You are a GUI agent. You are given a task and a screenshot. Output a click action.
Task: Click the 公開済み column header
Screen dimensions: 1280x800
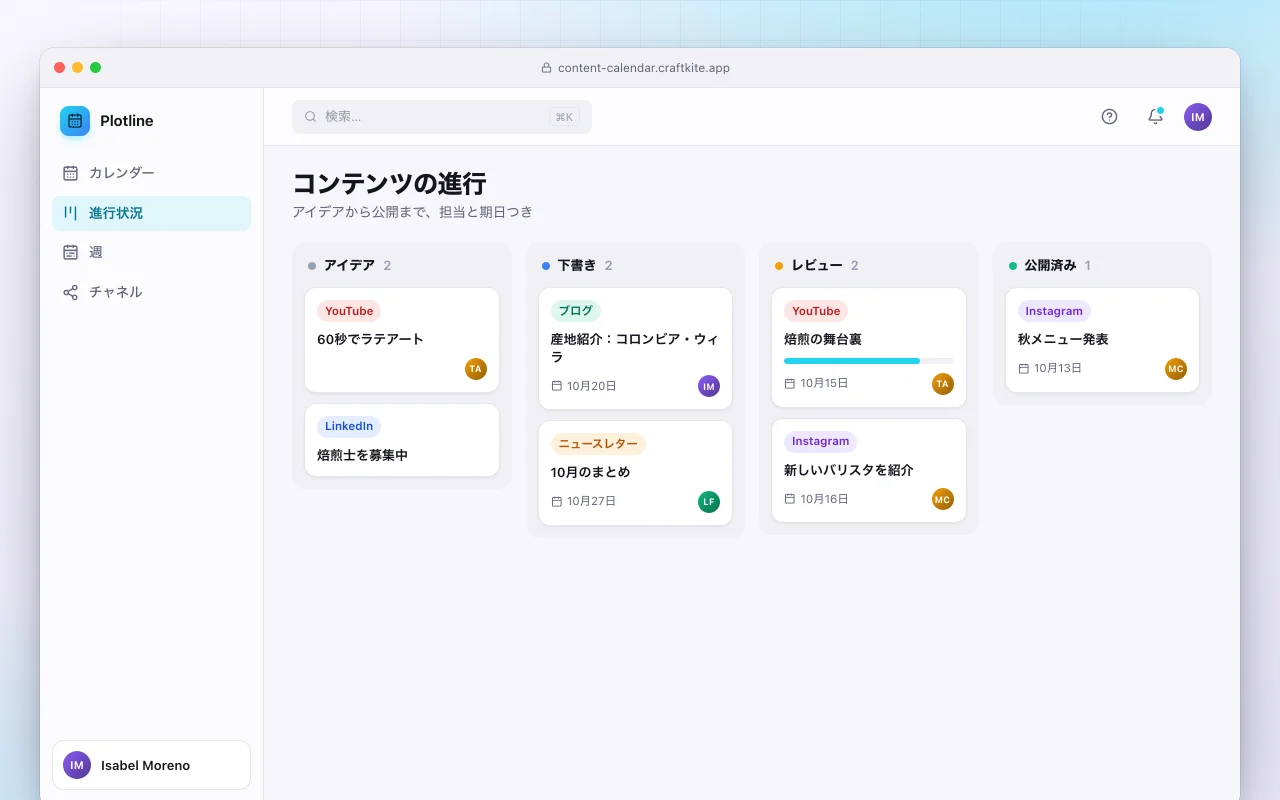[x=1050, y=265]
